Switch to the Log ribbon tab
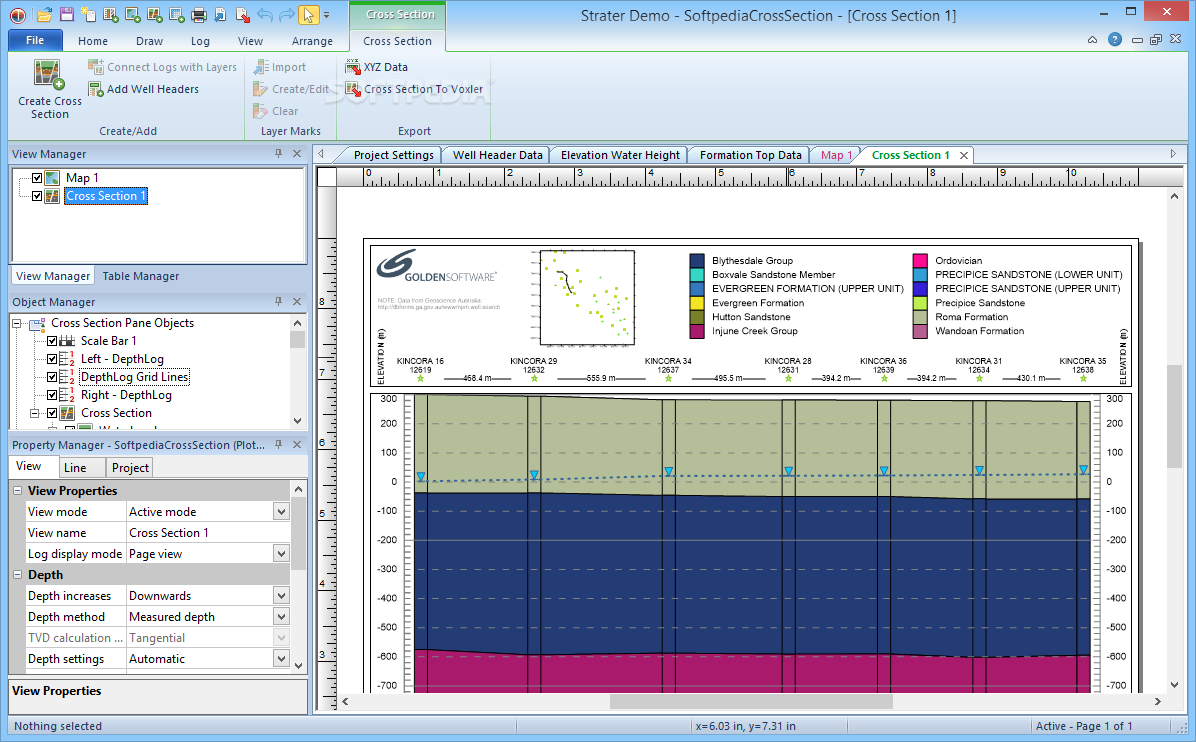This screenshot has width=1196, height=742. (x=201, y=41)
